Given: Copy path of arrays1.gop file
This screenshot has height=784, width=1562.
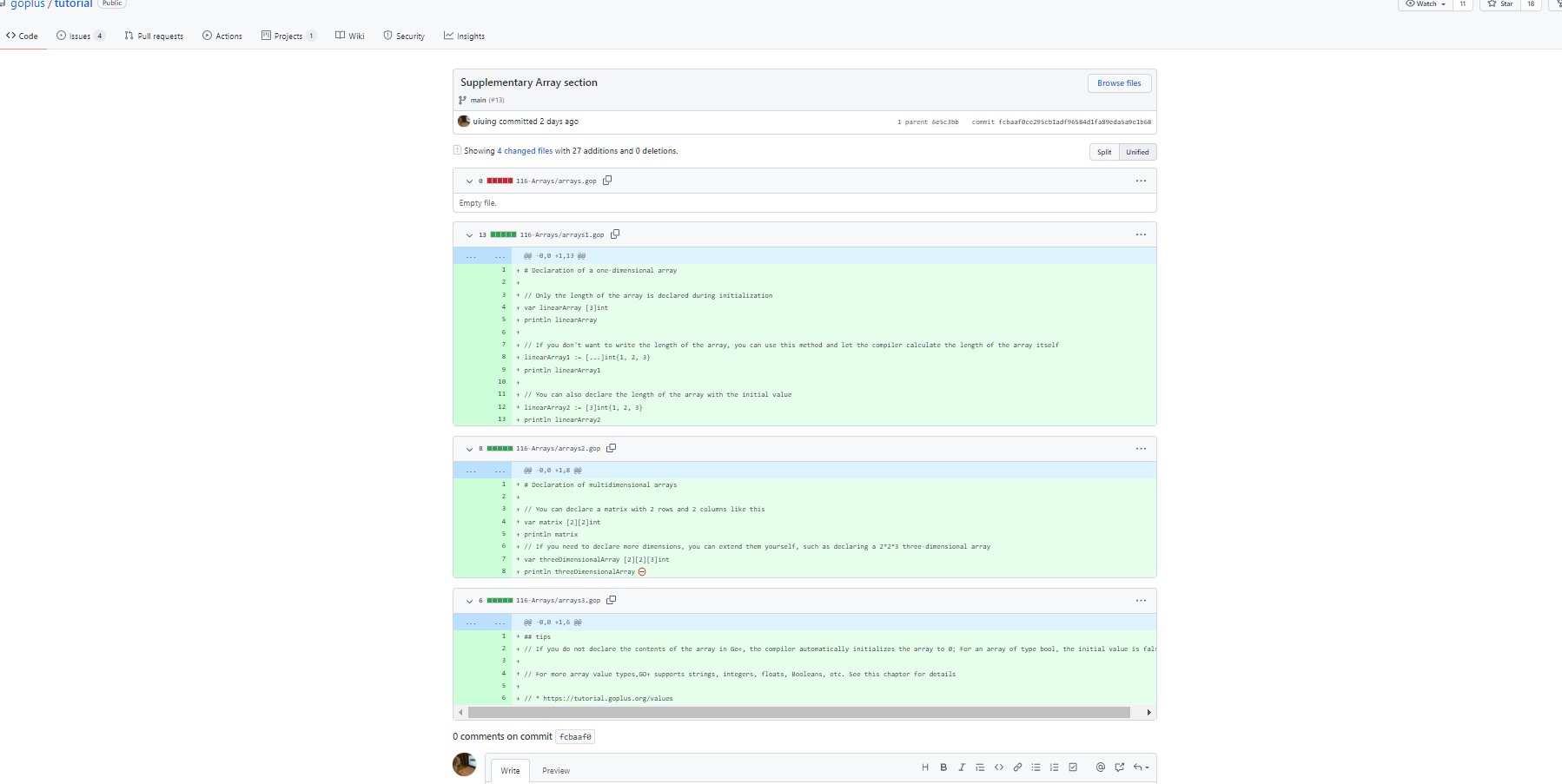Looking at the screenshot, I should click(x=615, y=234).
